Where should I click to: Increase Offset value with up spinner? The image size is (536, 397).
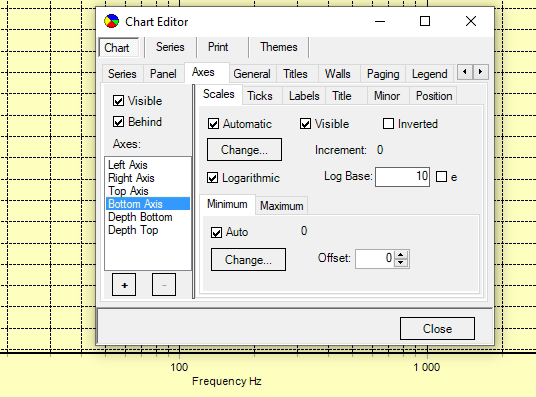click(x=401, y=255)
